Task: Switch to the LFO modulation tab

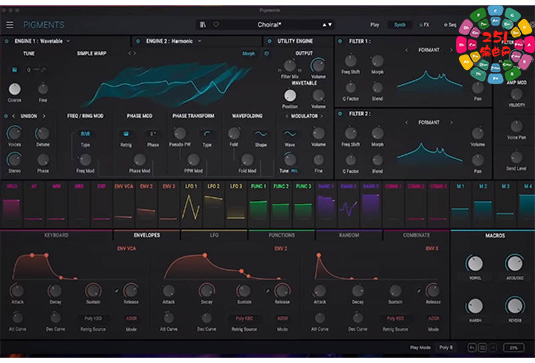Action: click(214, 235)
